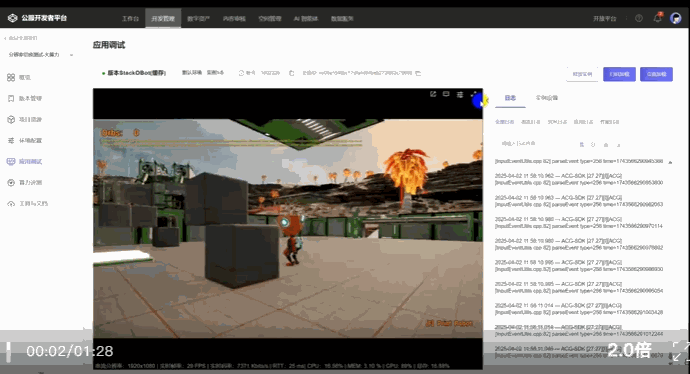Select the fourth log filter category
The width and height of the screenshot is (690, 374).
click(x=584, y=122)
